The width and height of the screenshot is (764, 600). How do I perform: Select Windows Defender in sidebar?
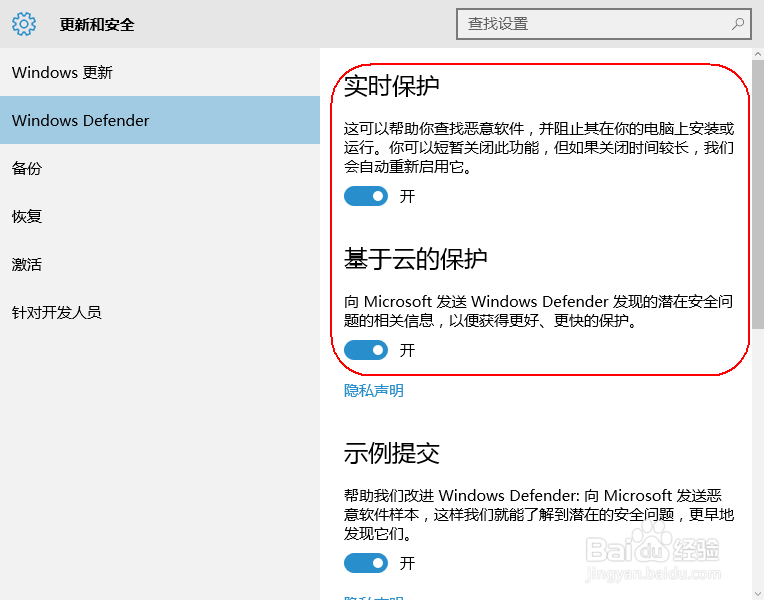[x=160, y=120]
